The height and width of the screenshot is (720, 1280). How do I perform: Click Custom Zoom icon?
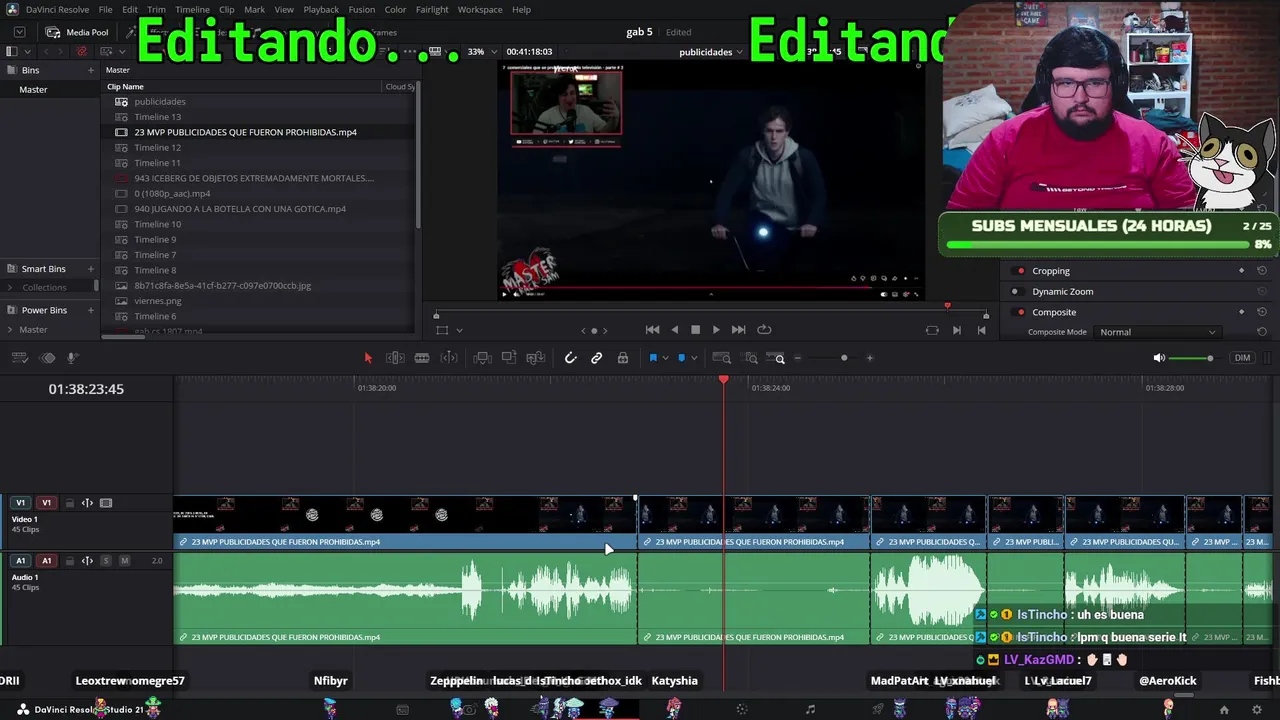(776, 358)
